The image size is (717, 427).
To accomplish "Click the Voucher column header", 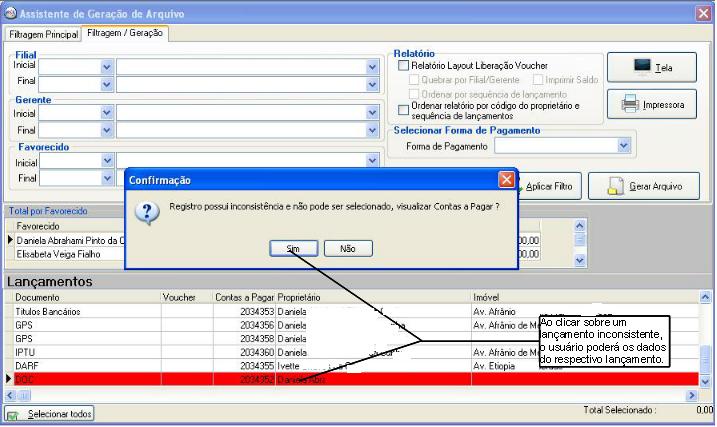I will coord(187,297).
